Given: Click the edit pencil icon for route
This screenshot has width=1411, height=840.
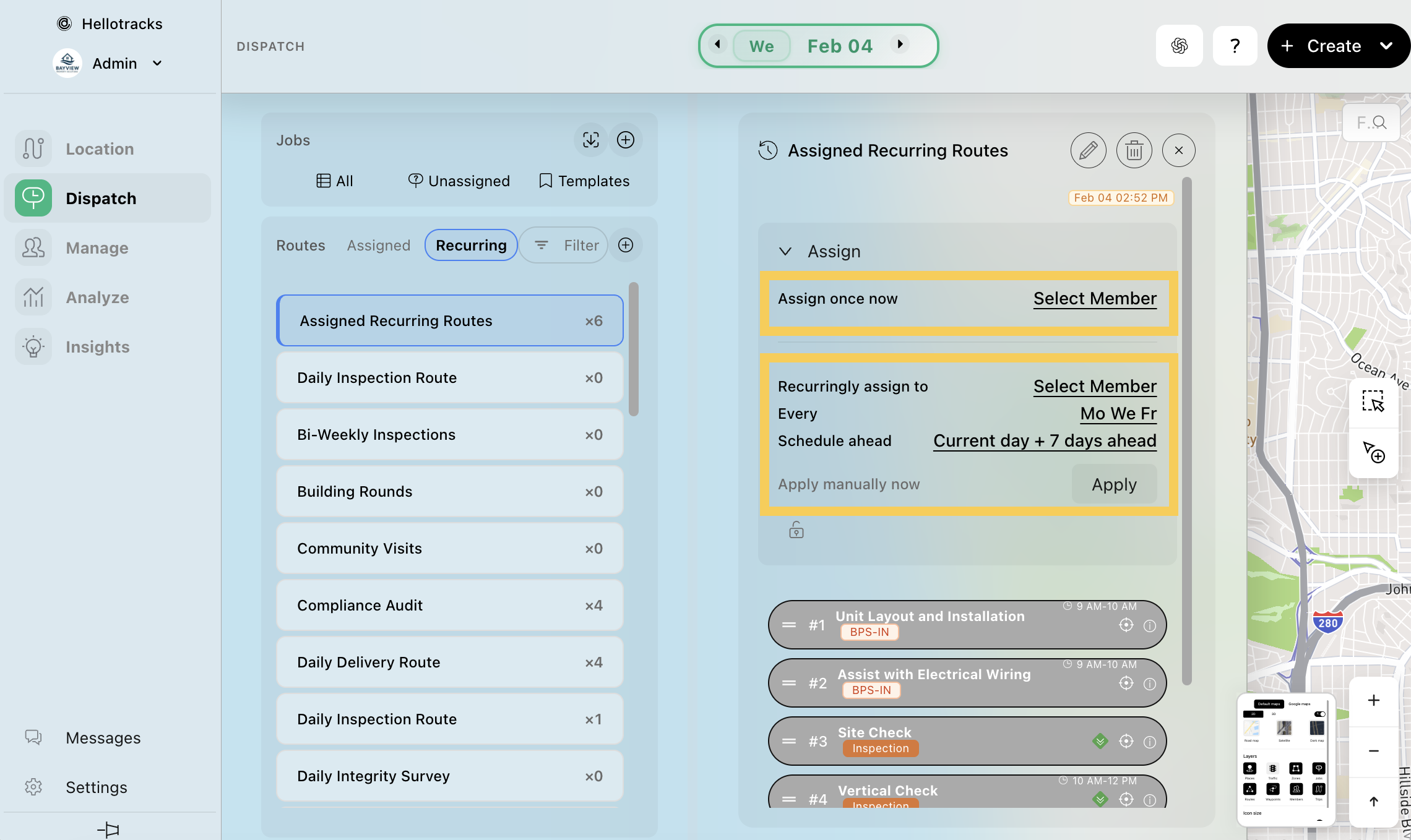Looking at the screenshot, I should click(x=1088, y=150).
